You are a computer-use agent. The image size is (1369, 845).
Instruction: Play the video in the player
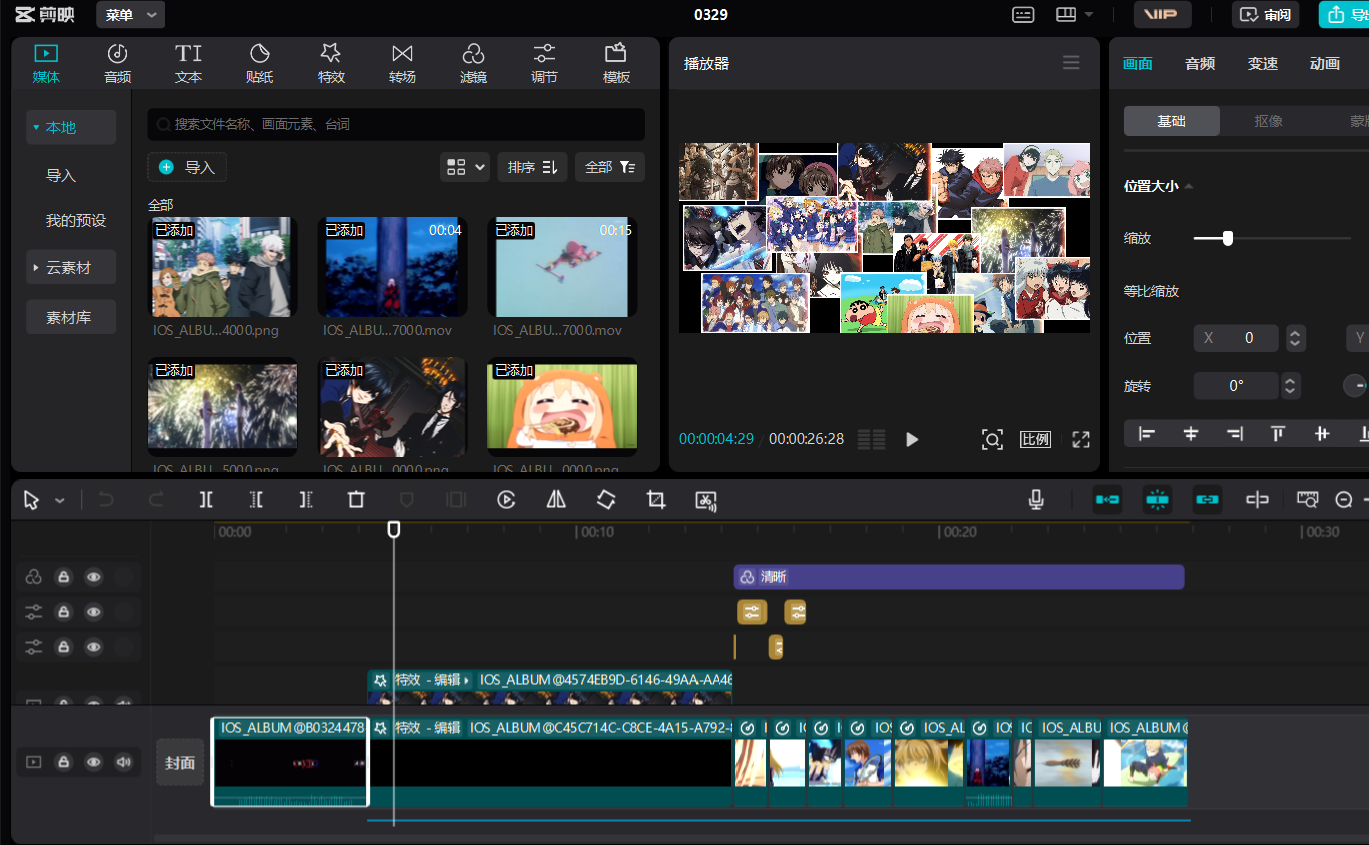pyautogui.click(x=911, y=439)
